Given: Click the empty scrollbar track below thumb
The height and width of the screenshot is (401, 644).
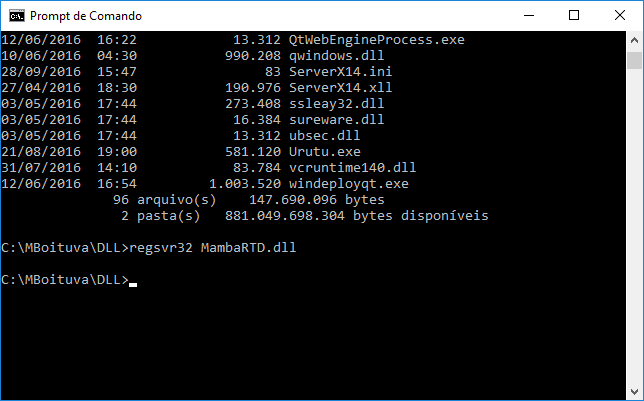Looking at the screenshot, I should click(x=634, y=226).
